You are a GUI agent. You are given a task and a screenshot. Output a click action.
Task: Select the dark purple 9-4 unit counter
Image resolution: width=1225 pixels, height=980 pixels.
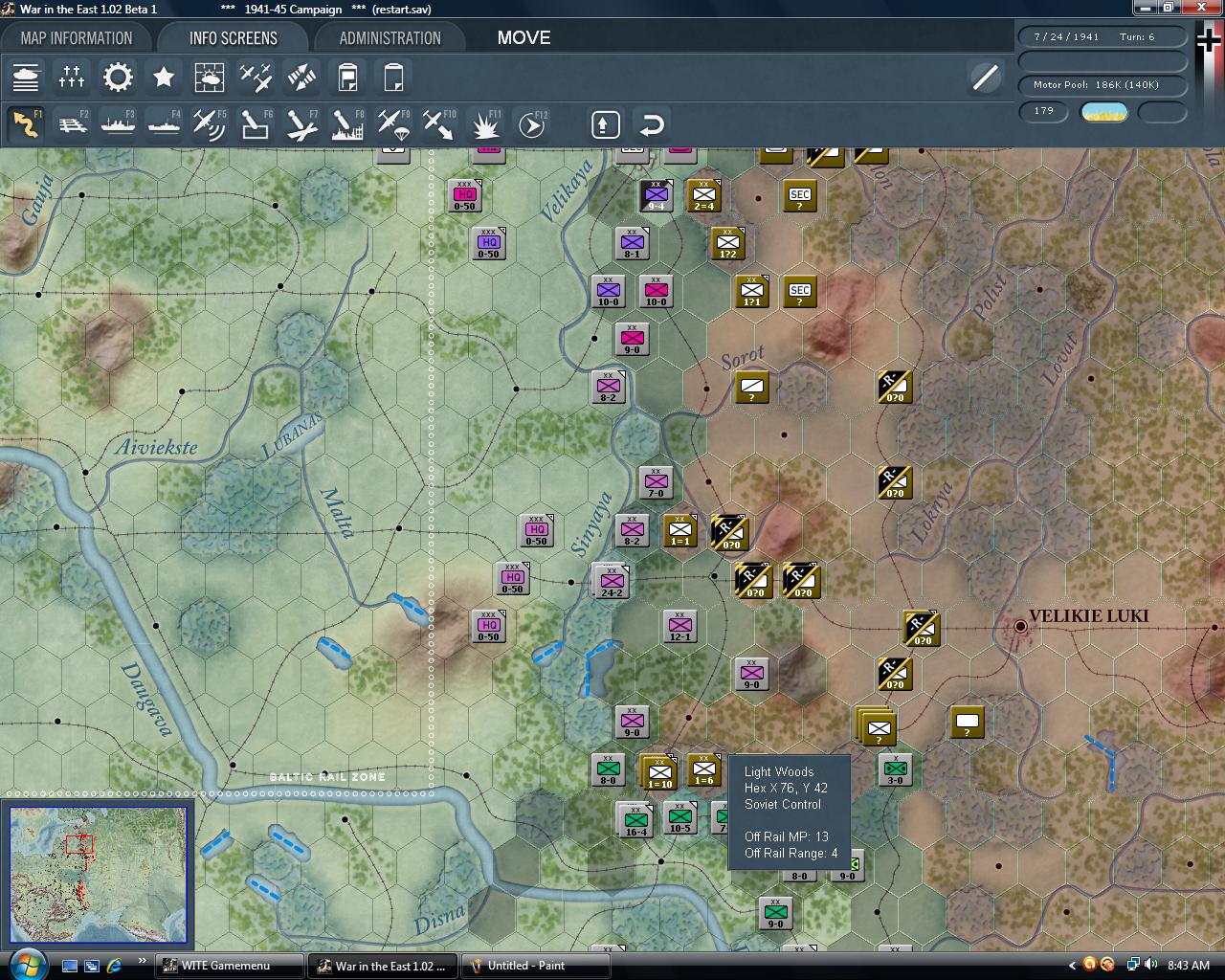(656, 195)
